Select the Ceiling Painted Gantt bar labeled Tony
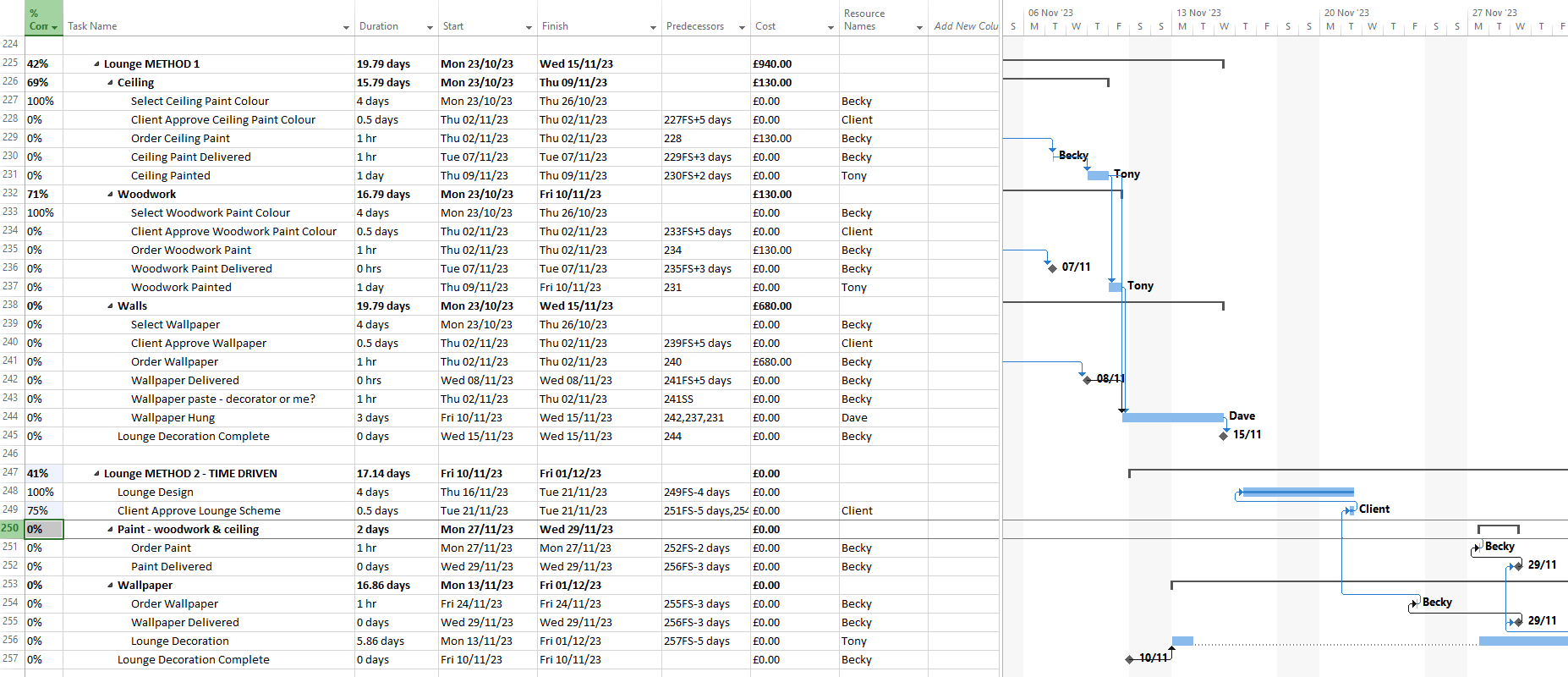The image size is (1568, 677). 1098,175
